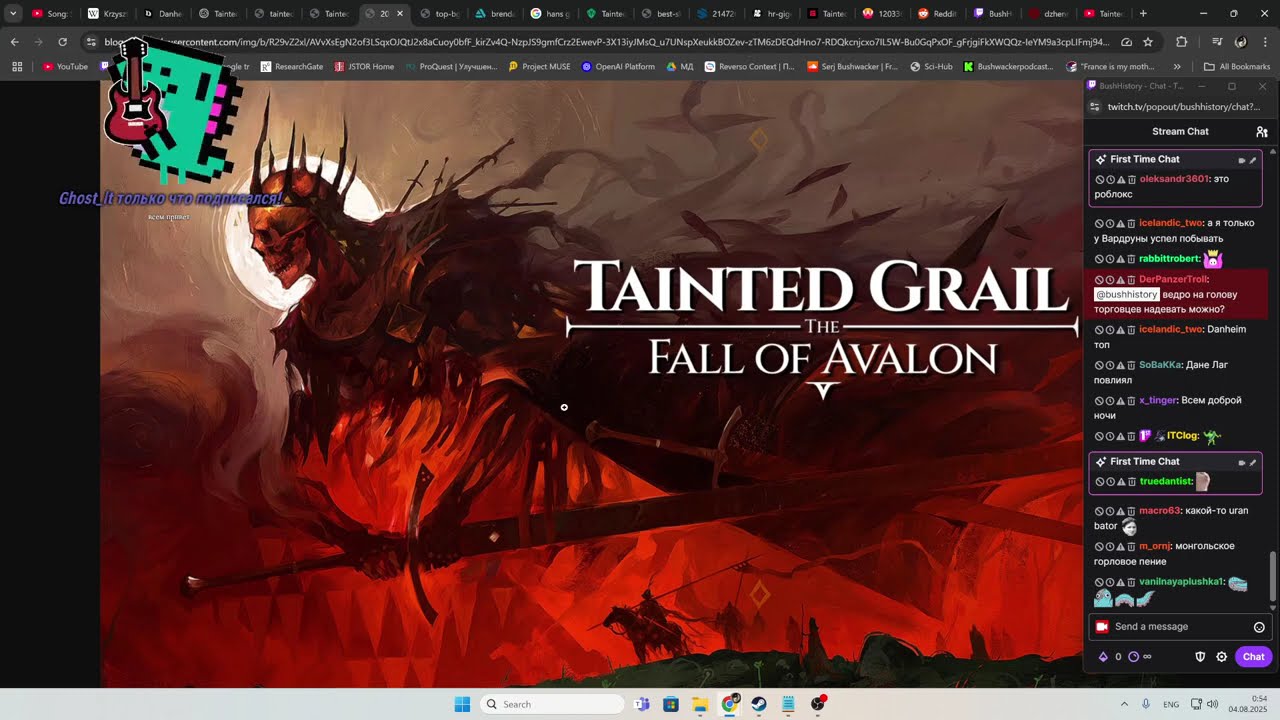The height and width of the screenshot is (720, 1280).
Task: Delete rabbittrobert's message via trash icon
Action: (x=1132, y=259)
